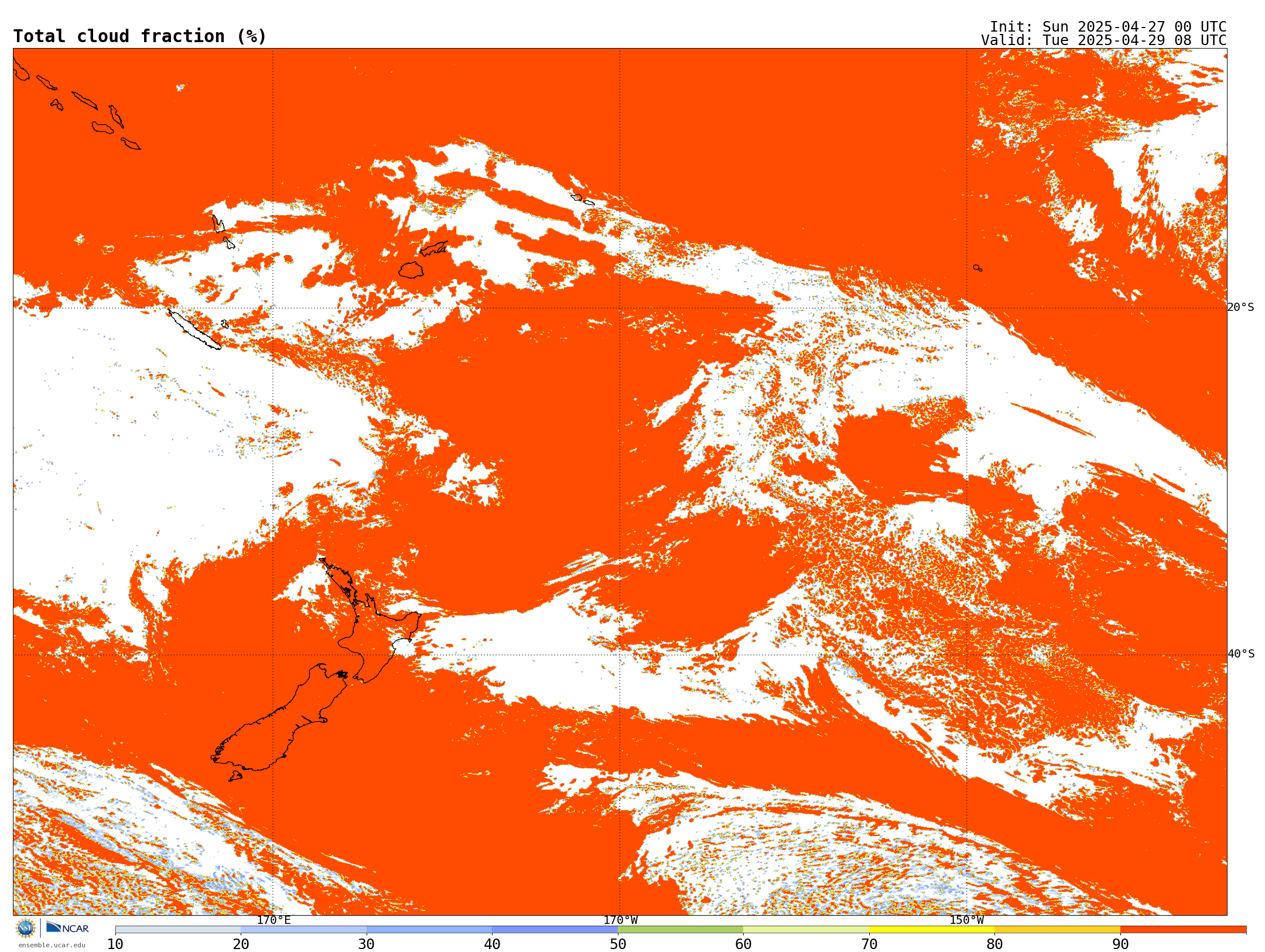Click the colorbar tick label 20
The width and height of the screenshot is (1265, 952).
pos(241,944)
